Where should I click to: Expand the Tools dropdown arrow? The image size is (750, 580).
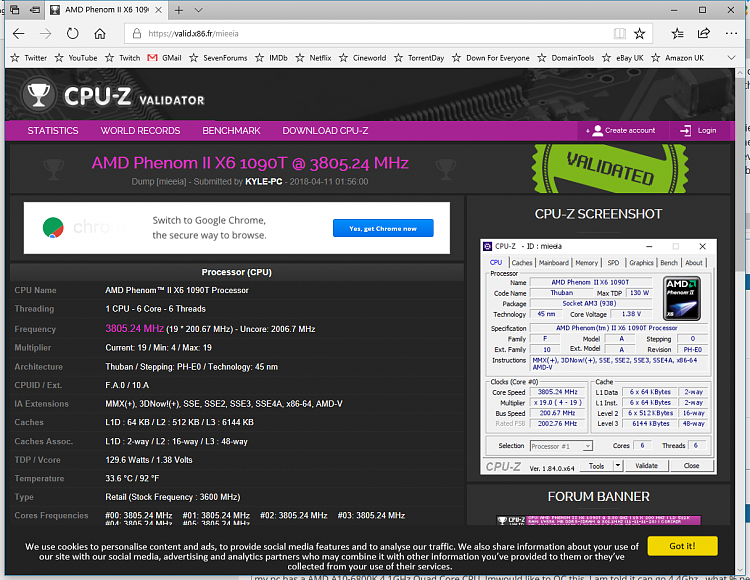point(618,466)
